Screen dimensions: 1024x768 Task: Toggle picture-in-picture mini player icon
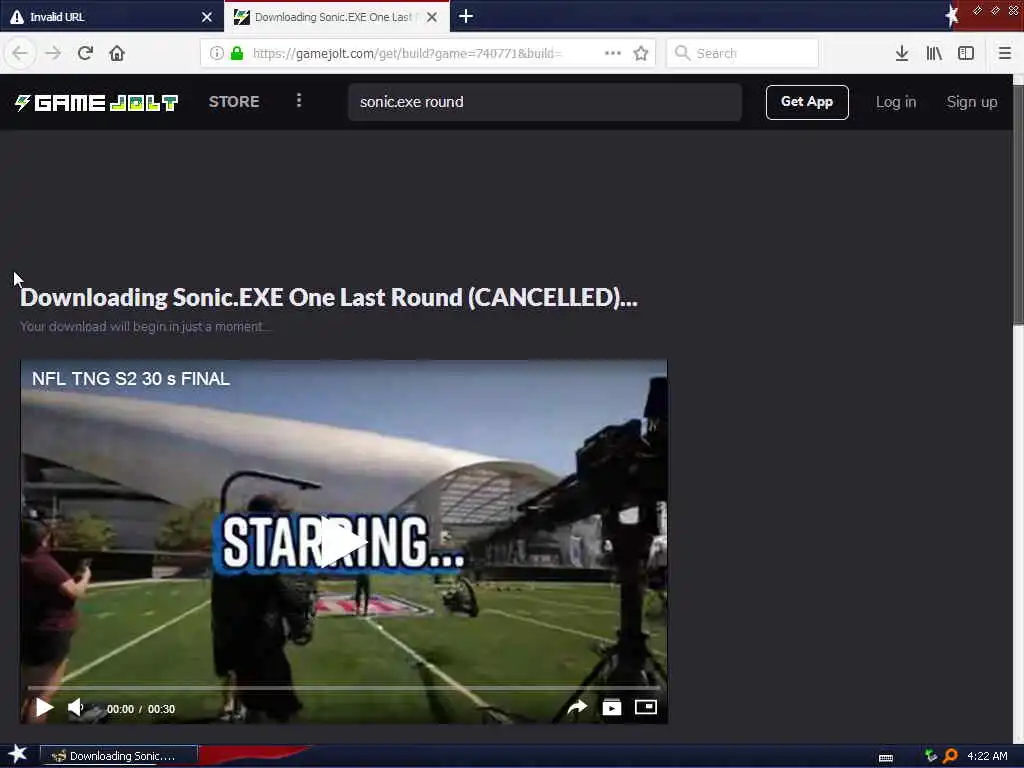pyautogui.click(x=646, y=707)
